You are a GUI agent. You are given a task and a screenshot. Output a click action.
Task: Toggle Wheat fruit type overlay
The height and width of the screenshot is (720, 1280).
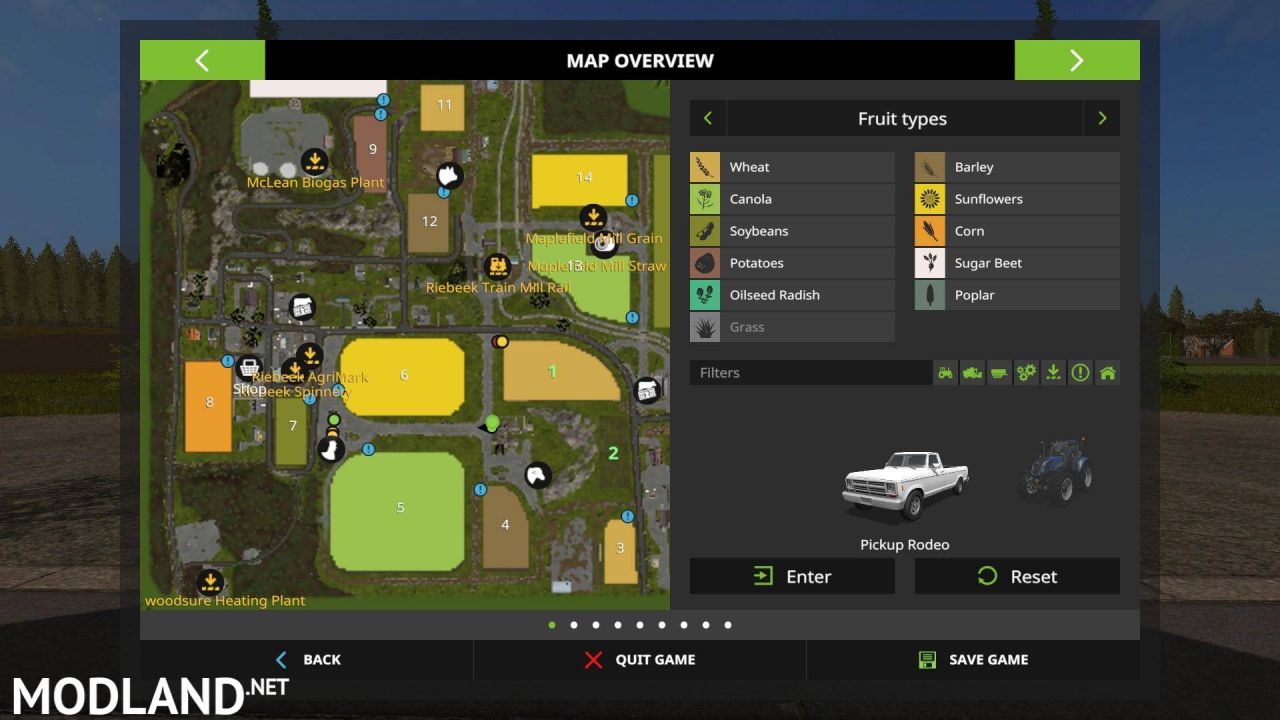coord(792,167)
